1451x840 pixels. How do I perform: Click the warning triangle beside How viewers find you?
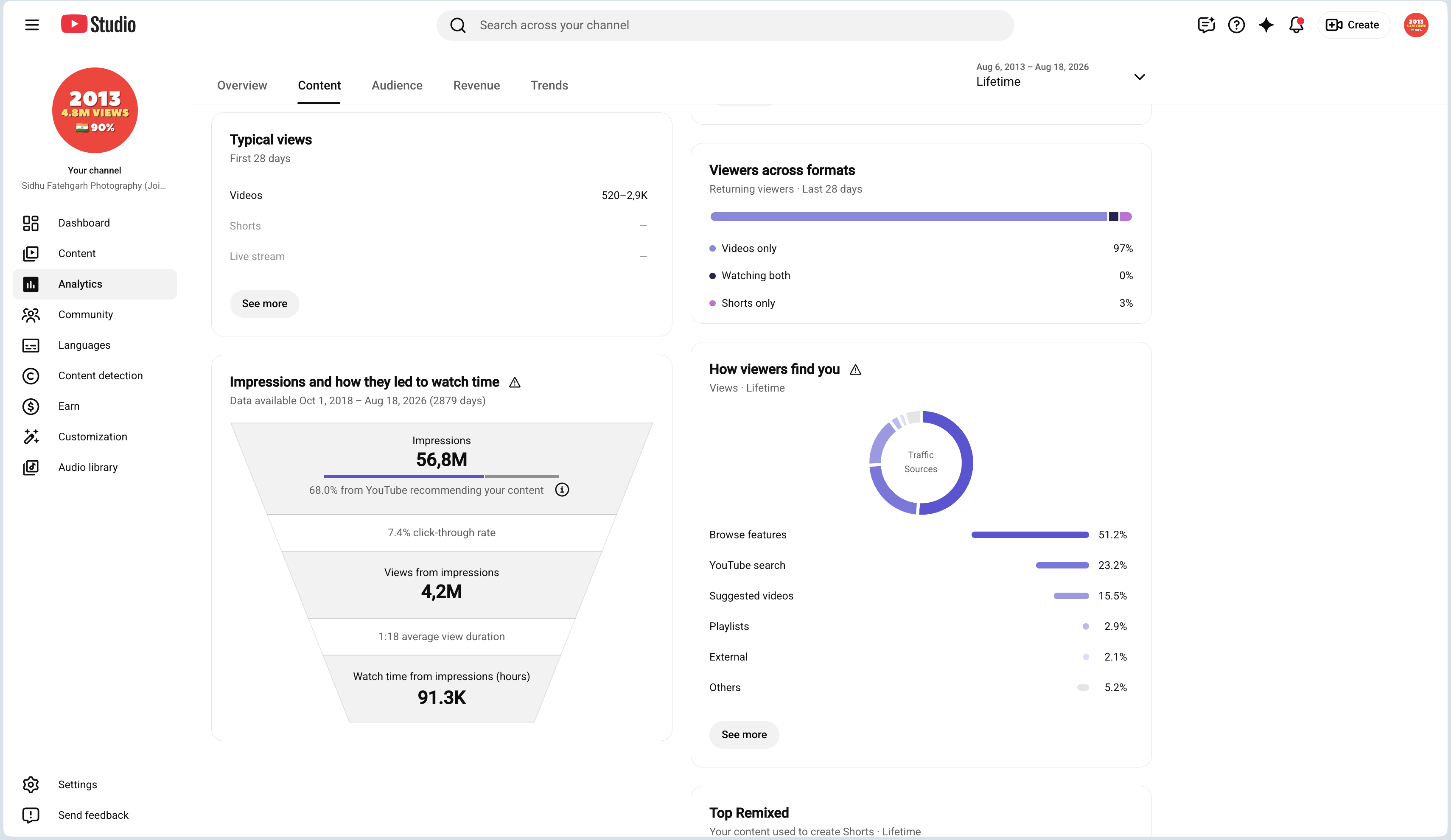pos(856,370)
